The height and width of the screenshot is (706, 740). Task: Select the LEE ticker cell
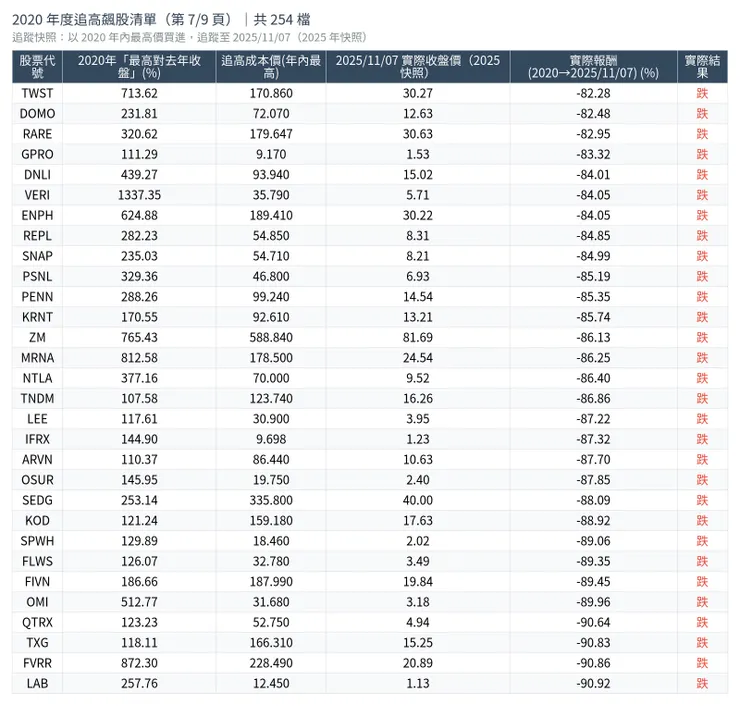pyautogui.click(x=37, y=419)
